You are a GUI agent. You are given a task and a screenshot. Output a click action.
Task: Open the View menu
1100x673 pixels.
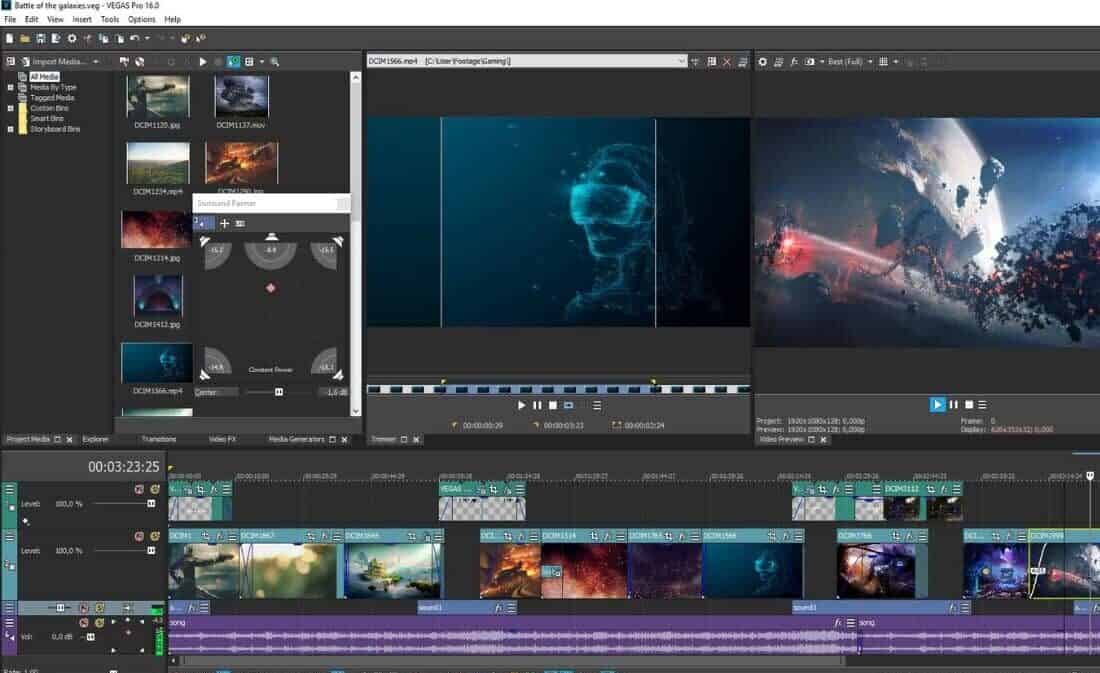[x=55, y=20]
